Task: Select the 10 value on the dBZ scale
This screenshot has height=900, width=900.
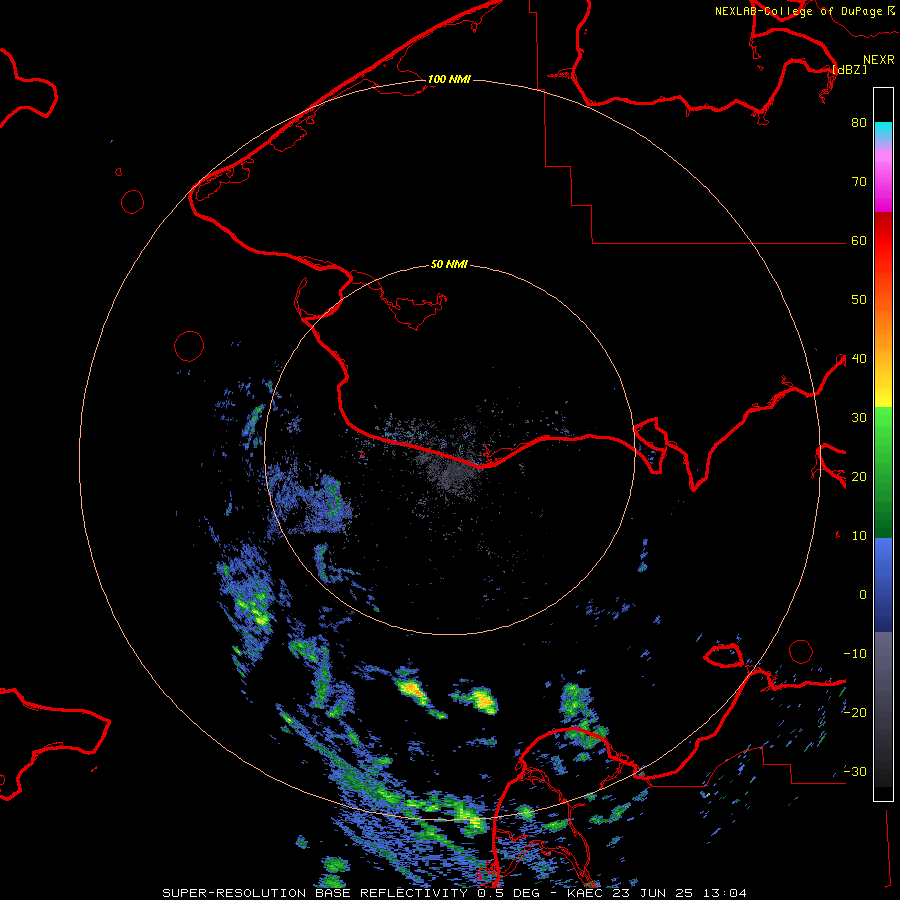Action: point(859,536)
